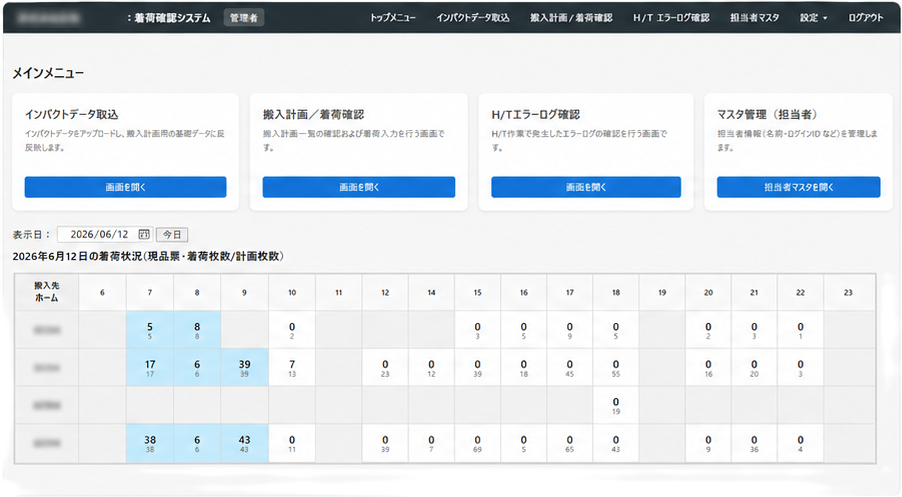Click hour 14 cell showing 0 of 12
Image resolution: width=902 pixels, height=497 pixels.
(431, 367)
